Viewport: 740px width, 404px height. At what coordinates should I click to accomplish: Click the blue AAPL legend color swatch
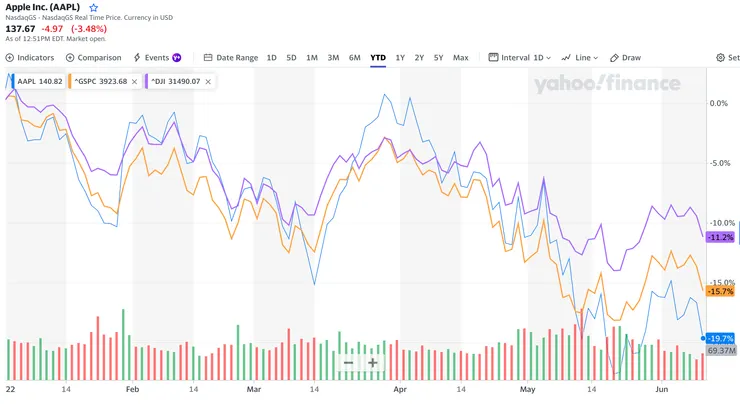pyautogui.click(x=12, y=81)
